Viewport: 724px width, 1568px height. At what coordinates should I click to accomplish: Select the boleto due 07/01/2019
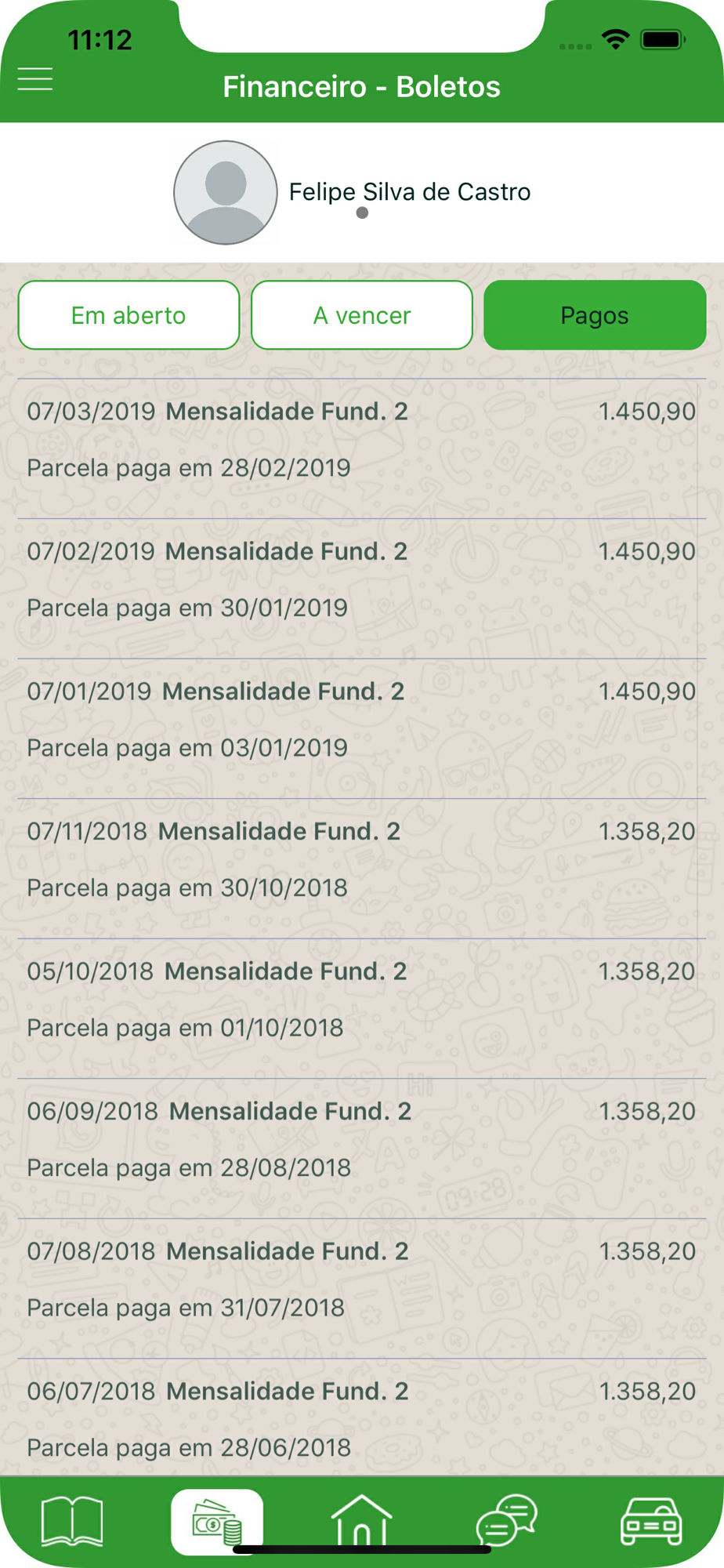coord(361,720)
